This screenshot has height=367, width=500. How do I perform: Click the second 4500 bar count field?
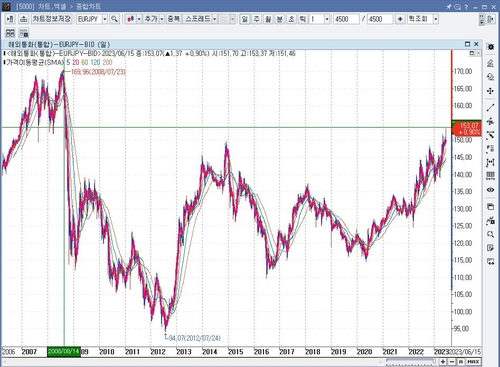[380, 19]
